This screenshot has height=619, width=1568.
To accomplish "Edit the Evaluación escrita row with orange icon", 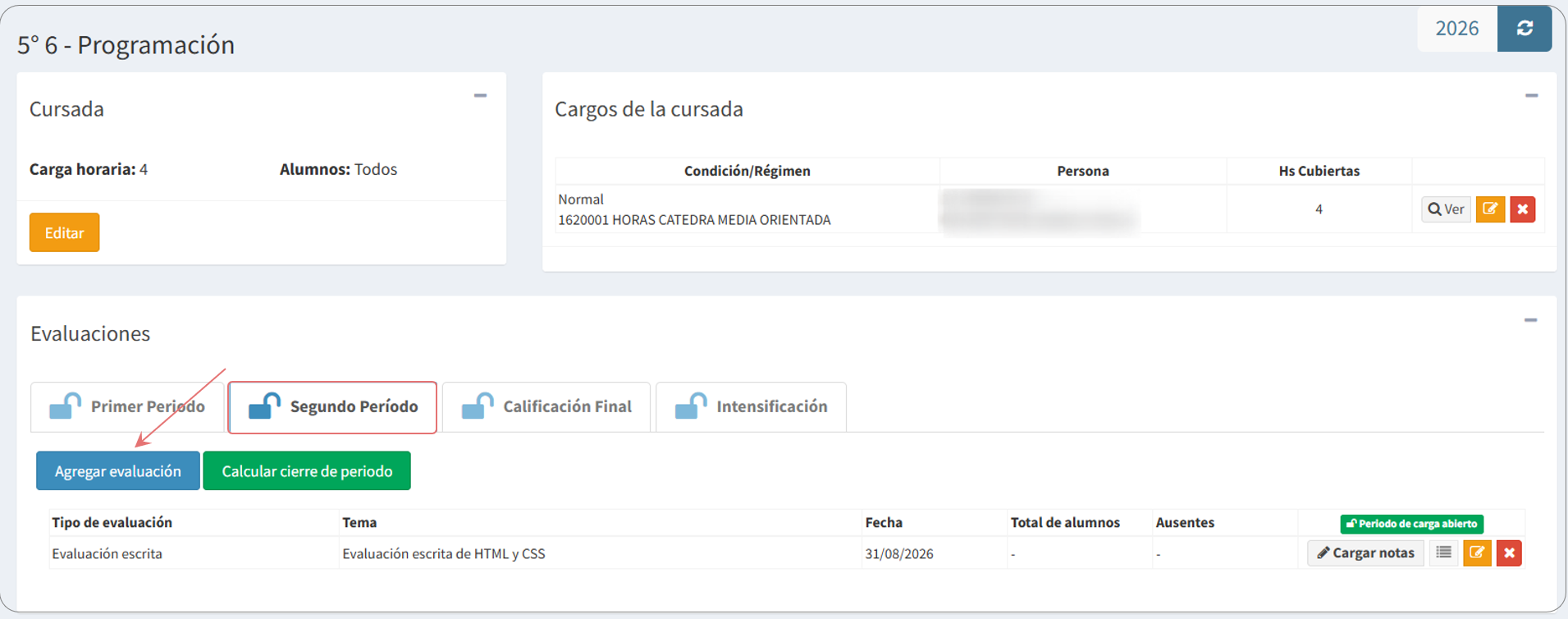I will (x=1477, y=553).
